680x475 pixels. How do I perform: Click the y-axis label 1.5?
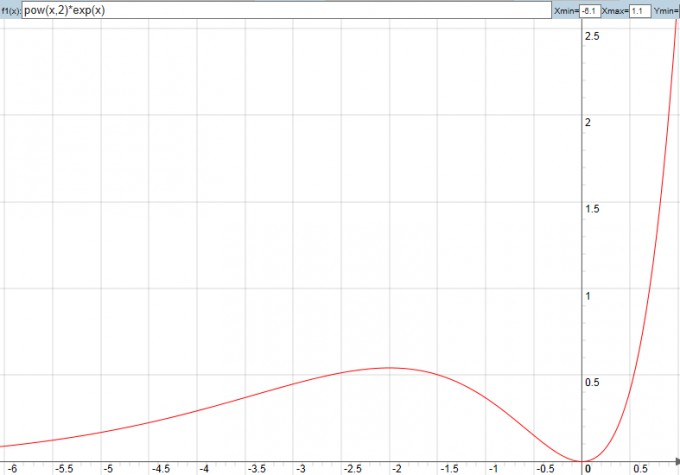click(592, 209)
